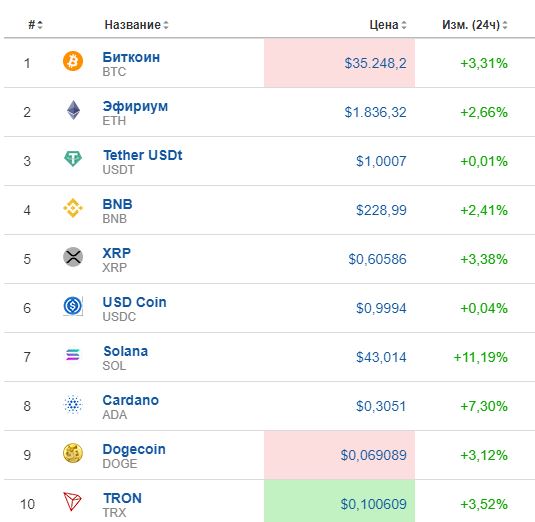Click the Cardano dotted logo icon
The width and height of the screenshot is (535, 522).
(73, 404)
